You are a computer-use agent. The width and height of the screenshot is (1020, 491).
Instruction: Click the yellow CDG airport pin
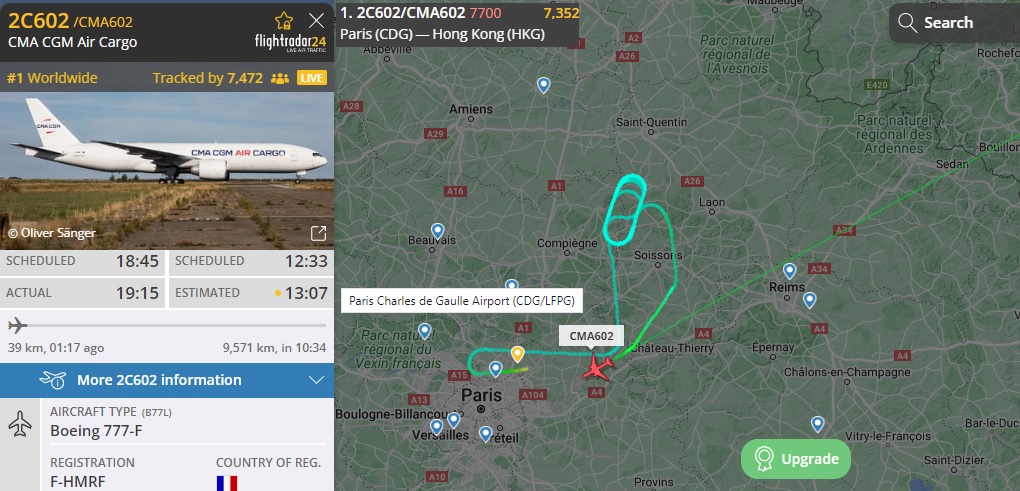pyautogui.click(x=517, y=354)
